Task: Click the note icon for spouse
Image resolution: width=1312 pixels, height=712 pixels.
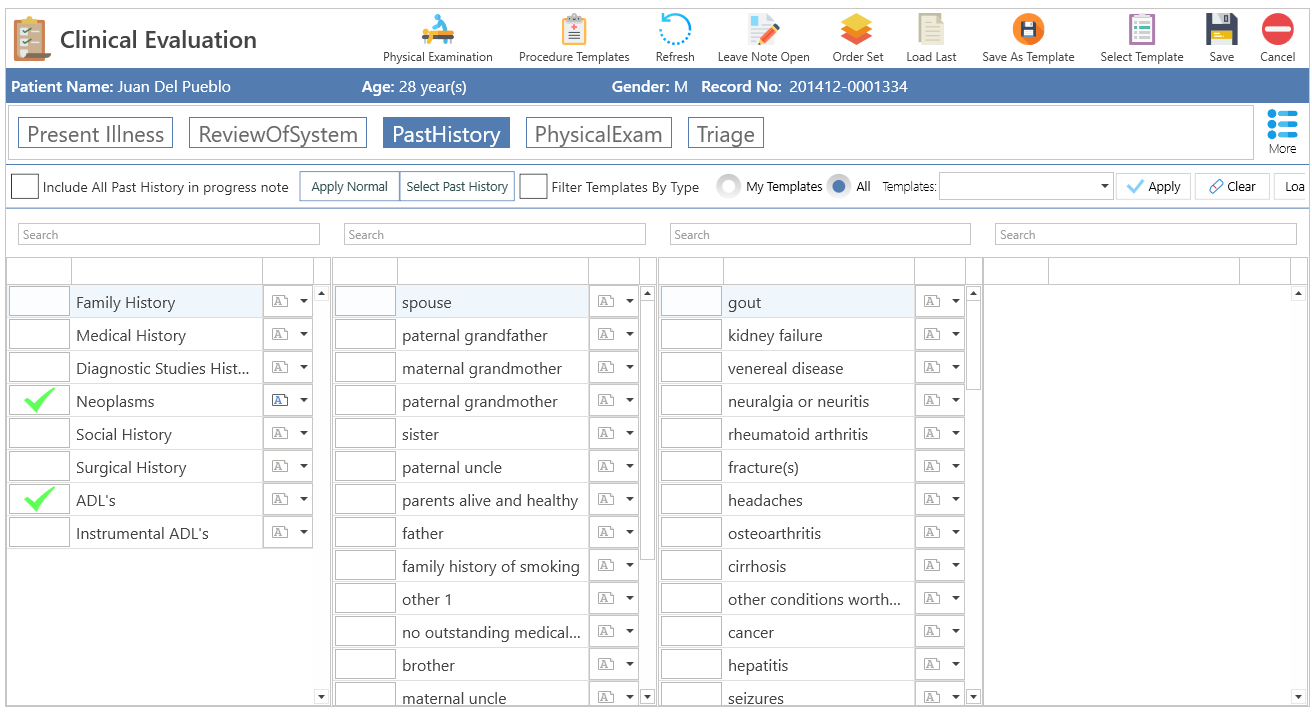Action: pos(606,302)
